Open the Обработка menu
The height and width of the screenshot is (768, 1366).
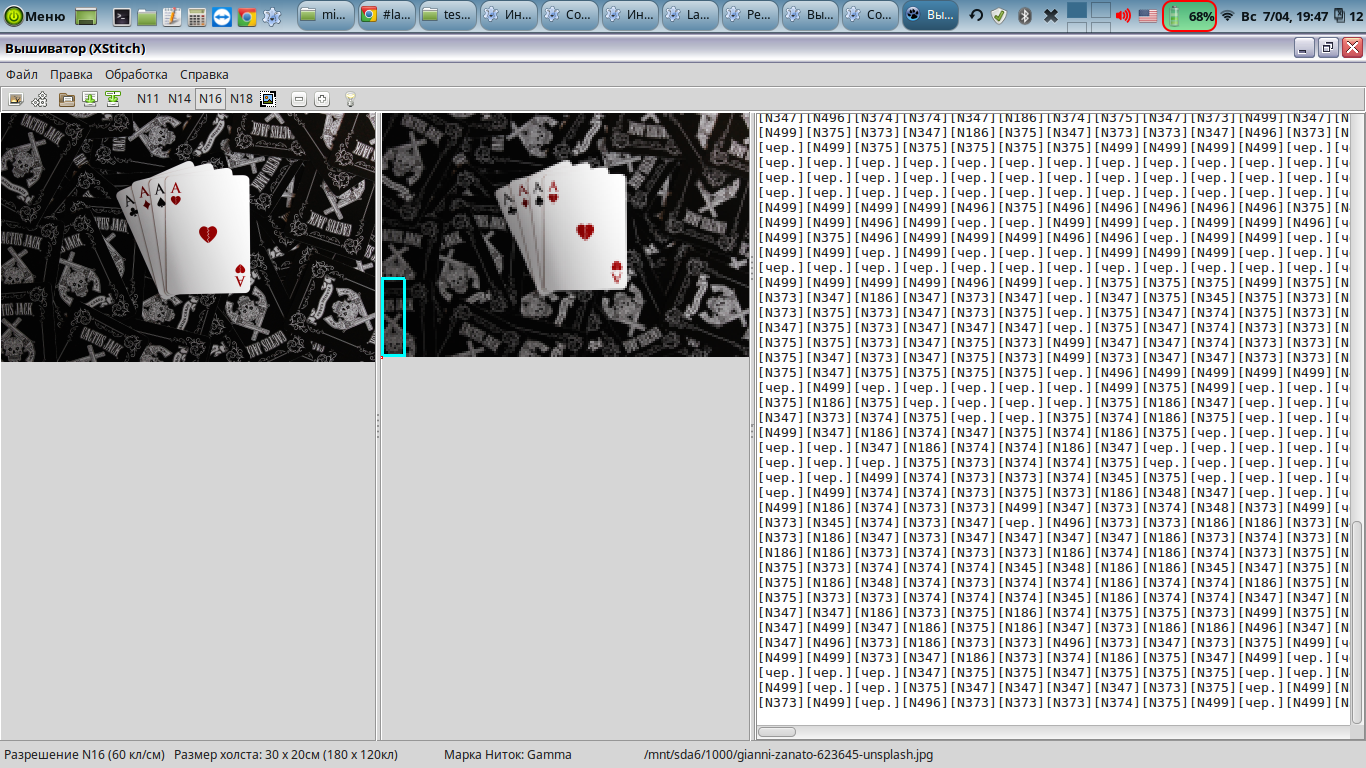pyautogui.click(x=136, y=74)
